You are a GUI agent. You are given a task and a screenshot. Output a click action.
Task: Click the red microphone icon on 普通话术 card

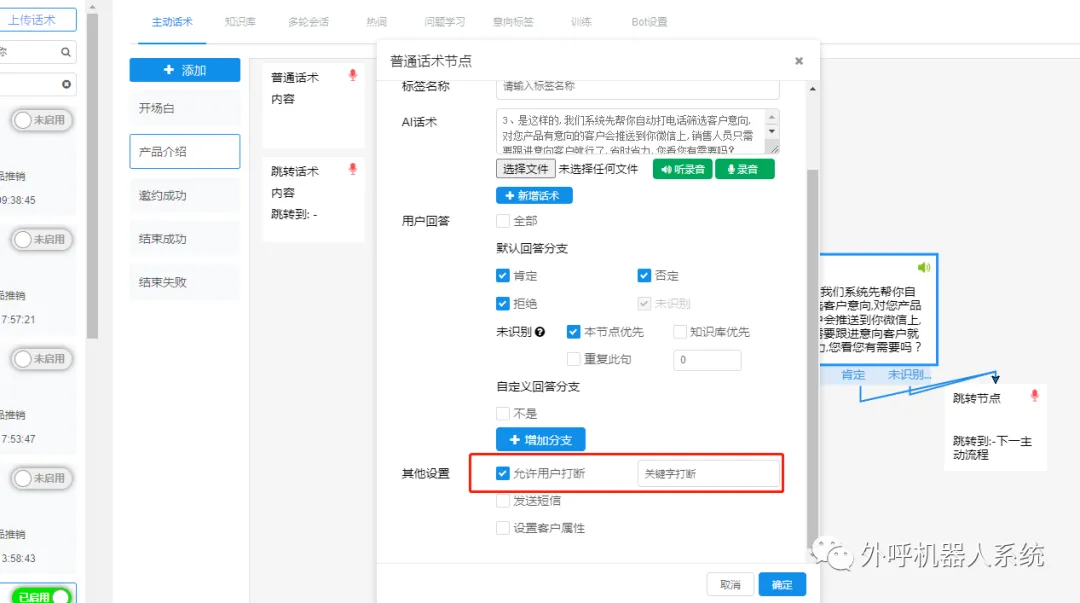[x=353, y=75]
